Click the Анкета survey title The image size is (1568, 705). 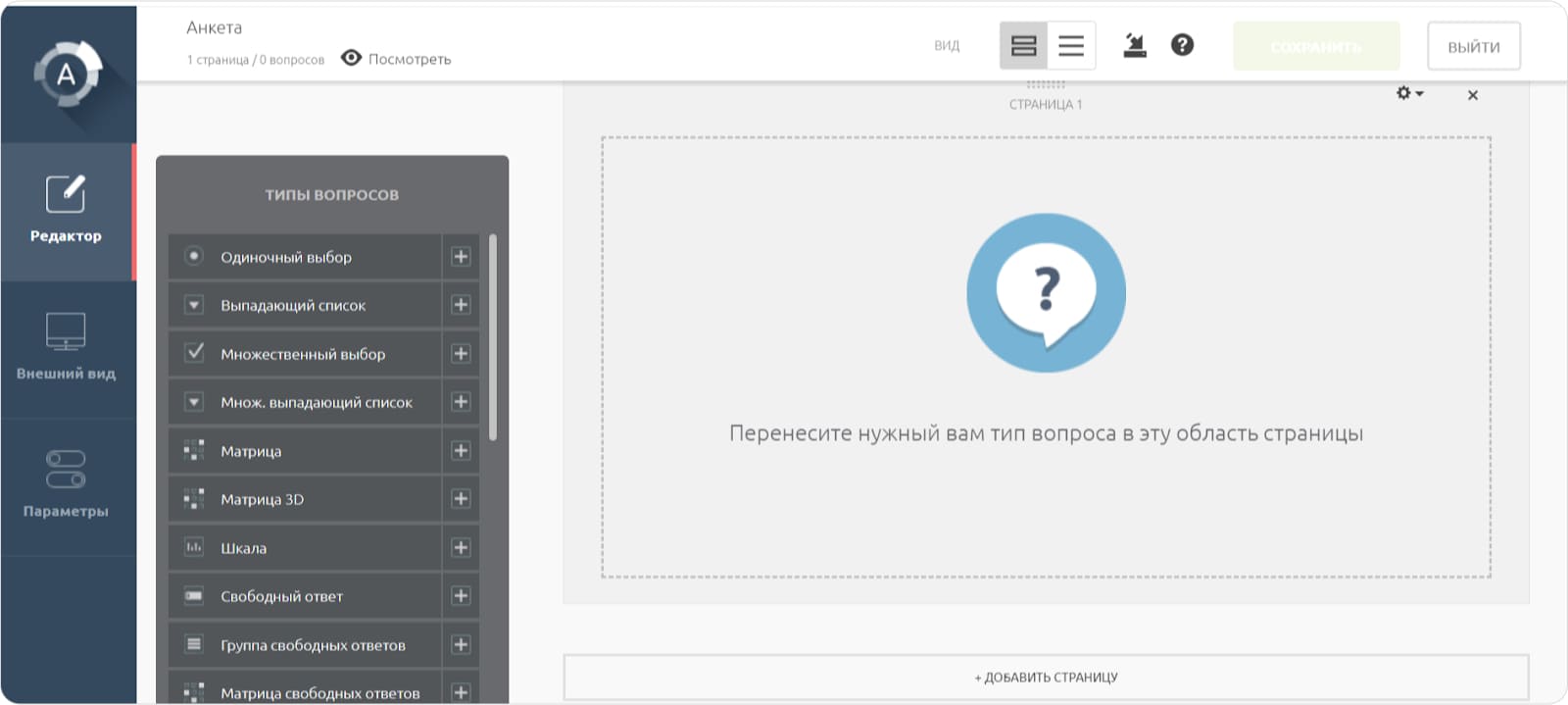[x=214, y=27]
